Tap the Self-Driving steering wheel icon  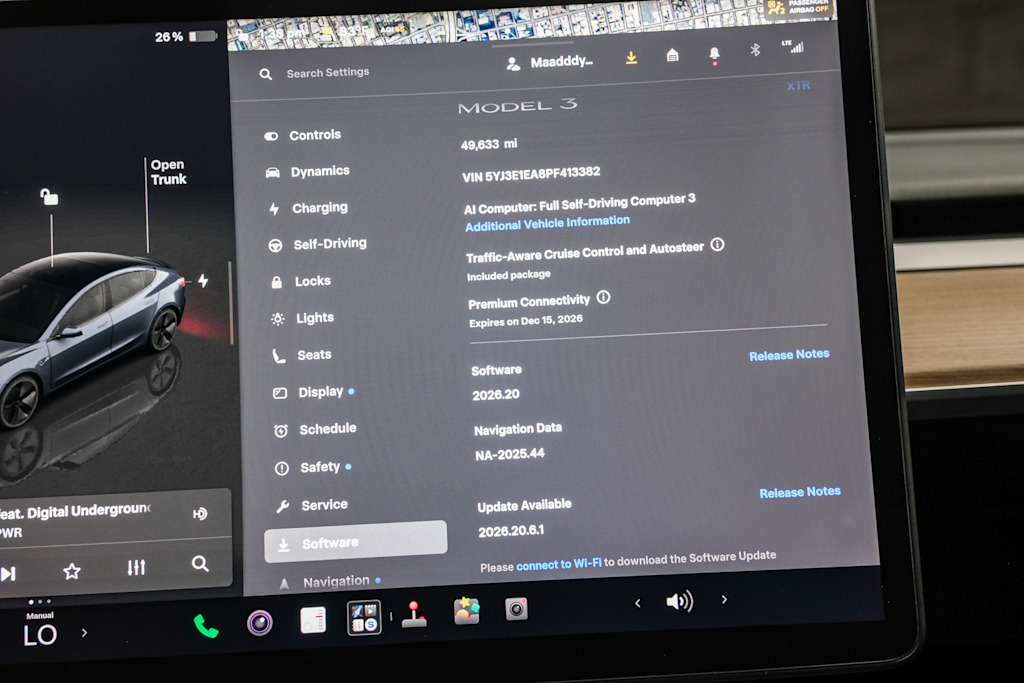pos(276,246)
